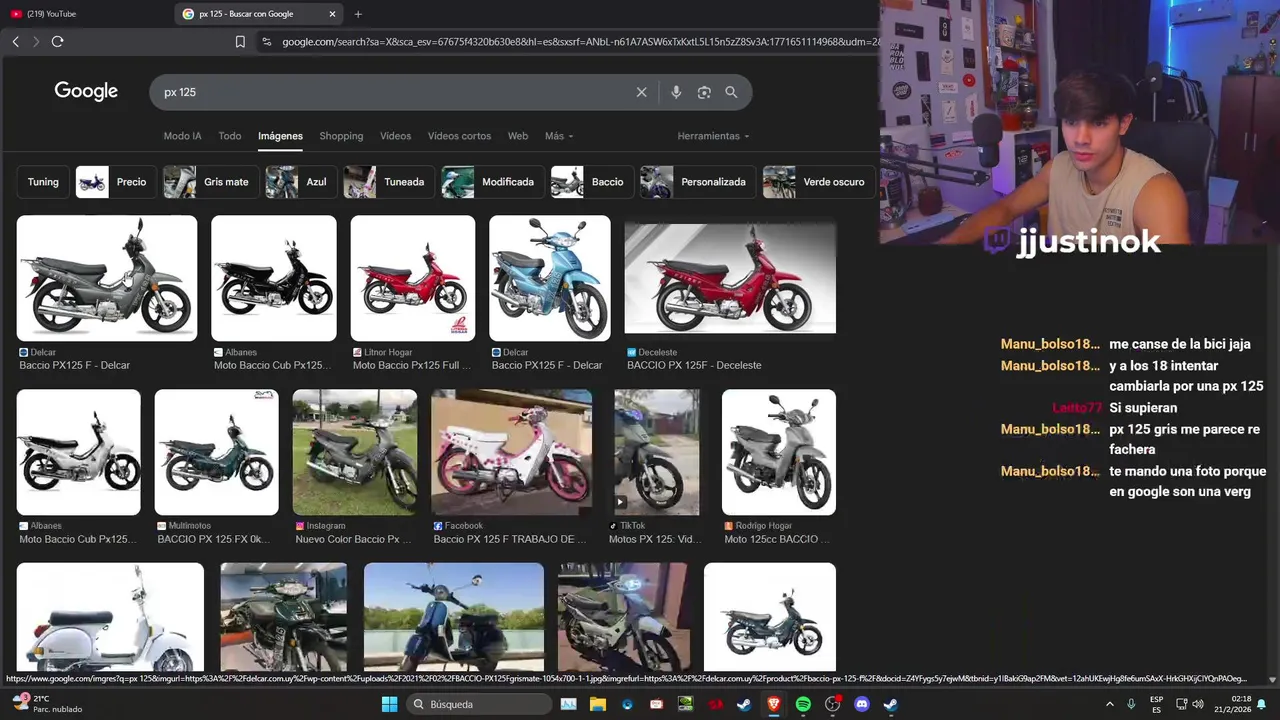Select the Personalizada filter chip

click(698, 182)
